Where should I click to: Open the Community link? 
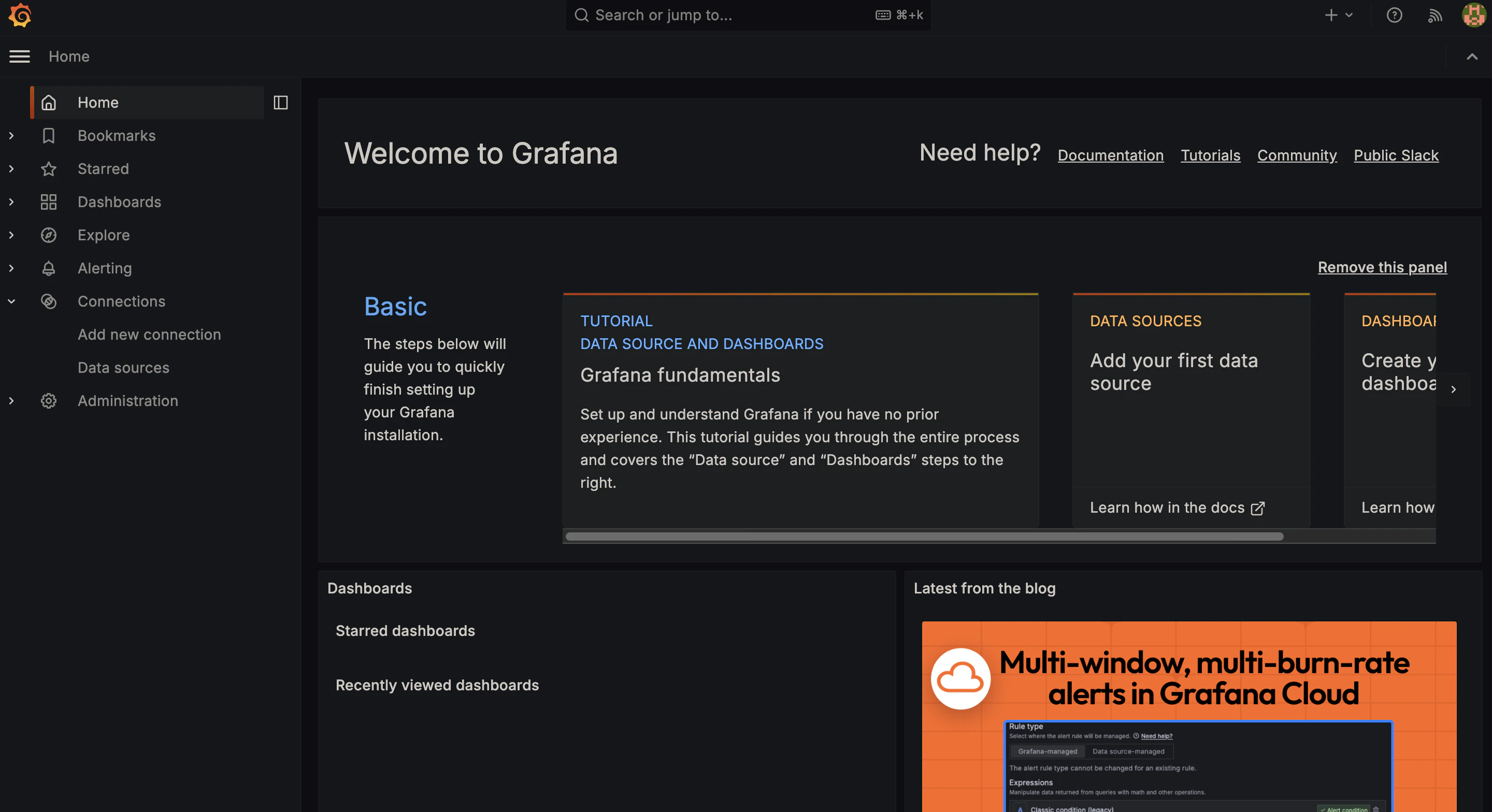click(1297, 155)
